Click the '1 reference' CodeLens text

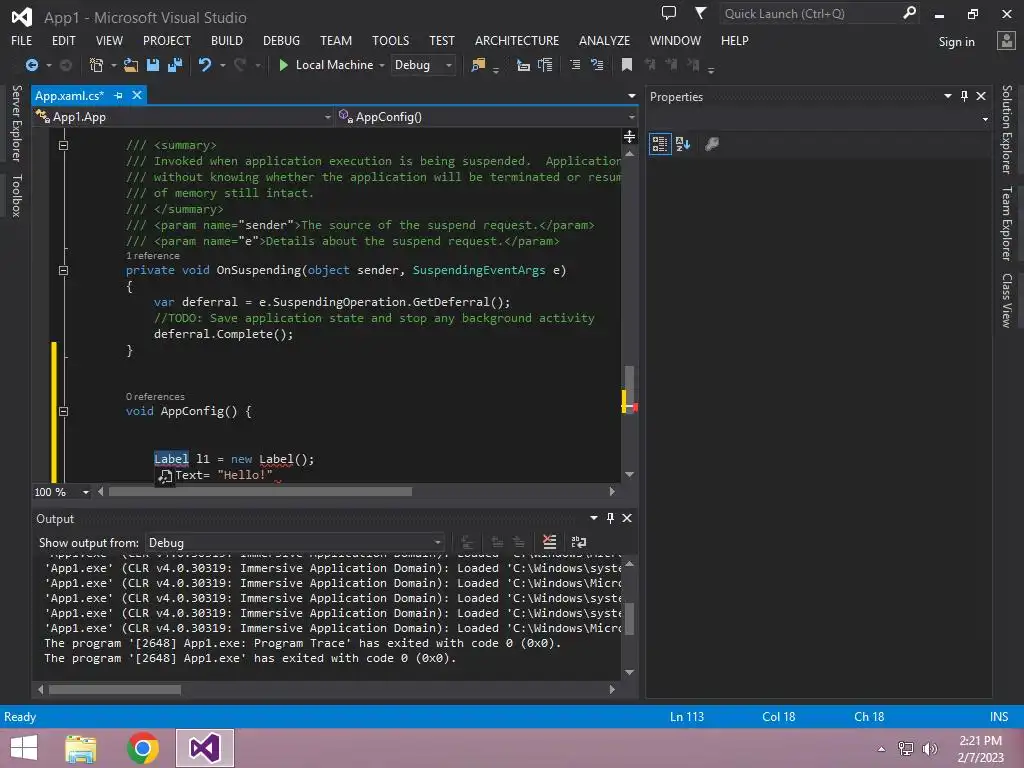pyautogui.click(x=153, y=255)
